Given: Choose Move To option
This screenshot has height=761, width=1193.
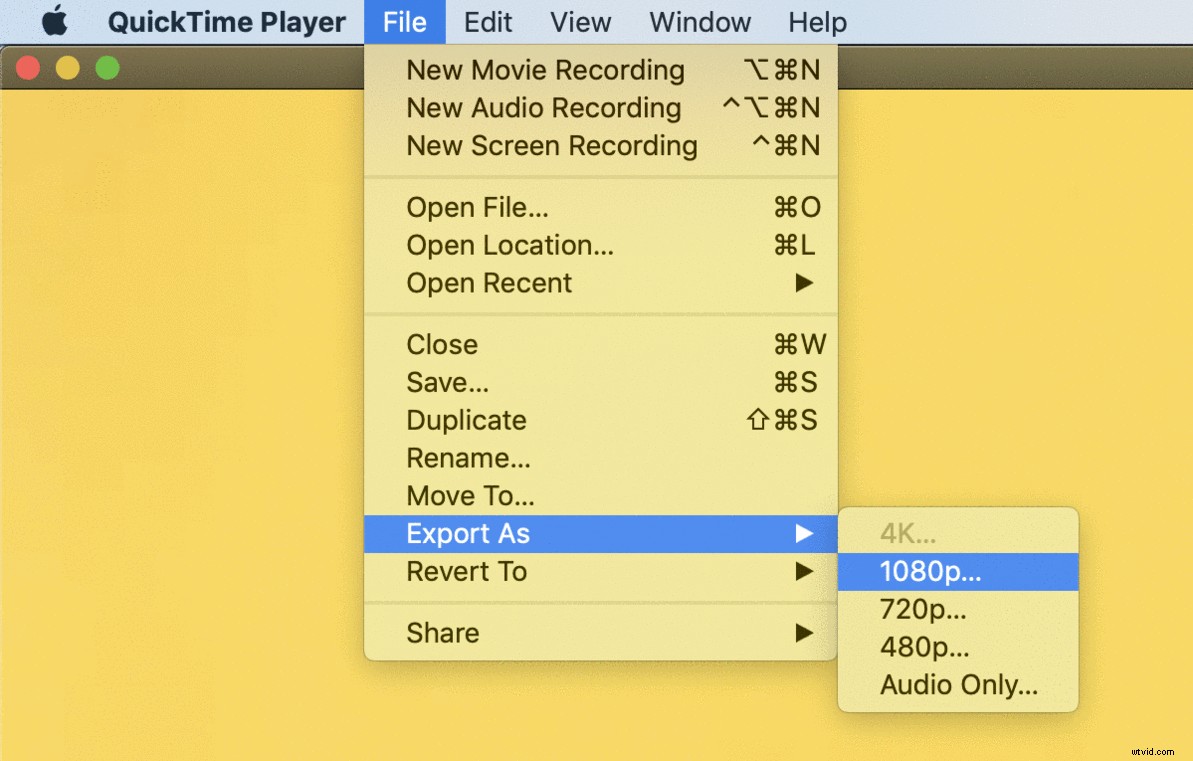Looking at the screenshot, I should point(470,495).
